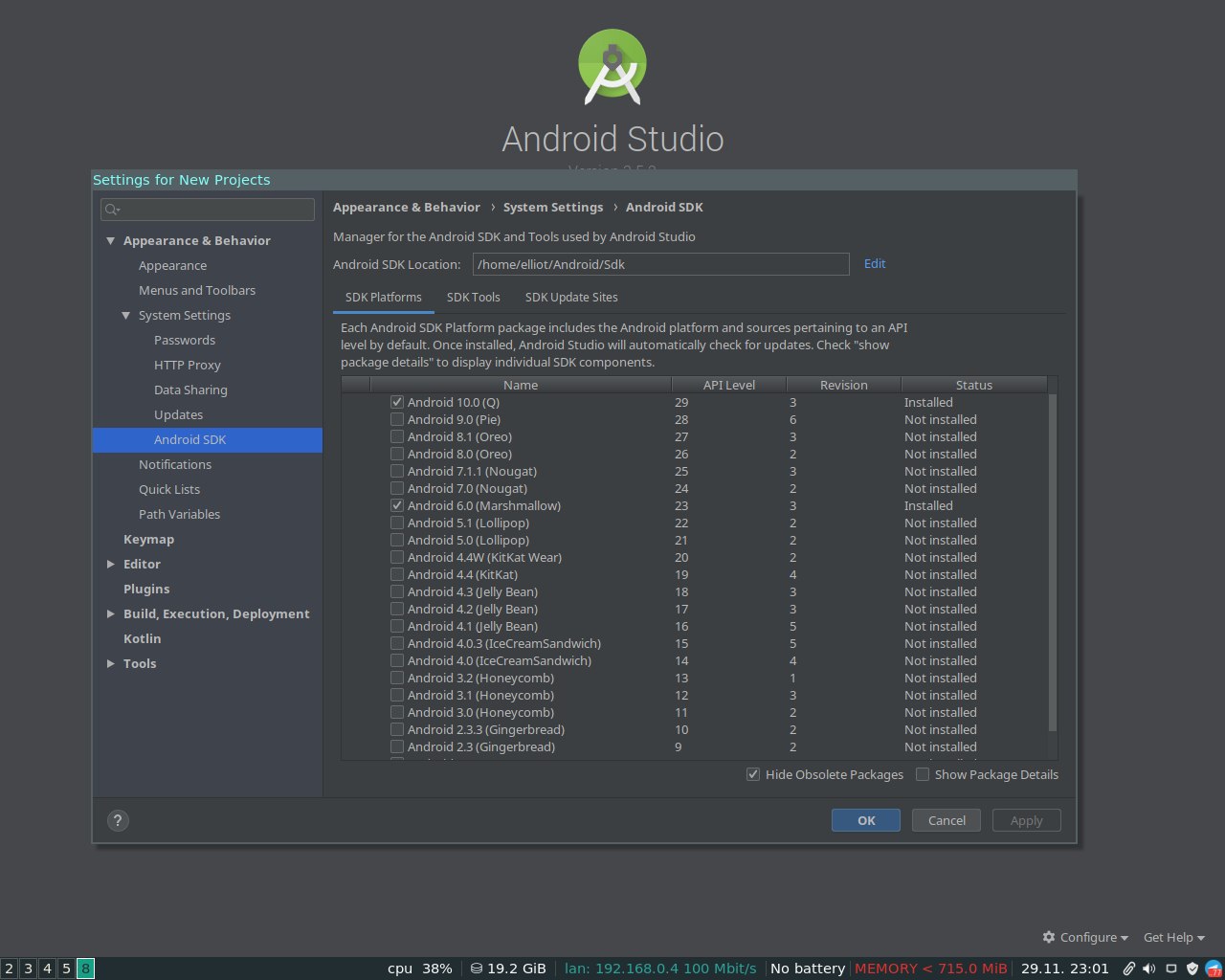1225x980 pixels.
Task: Expand Build, Execution, Deployment arrow
Action: pyautogui.click(x=111, y=614)
